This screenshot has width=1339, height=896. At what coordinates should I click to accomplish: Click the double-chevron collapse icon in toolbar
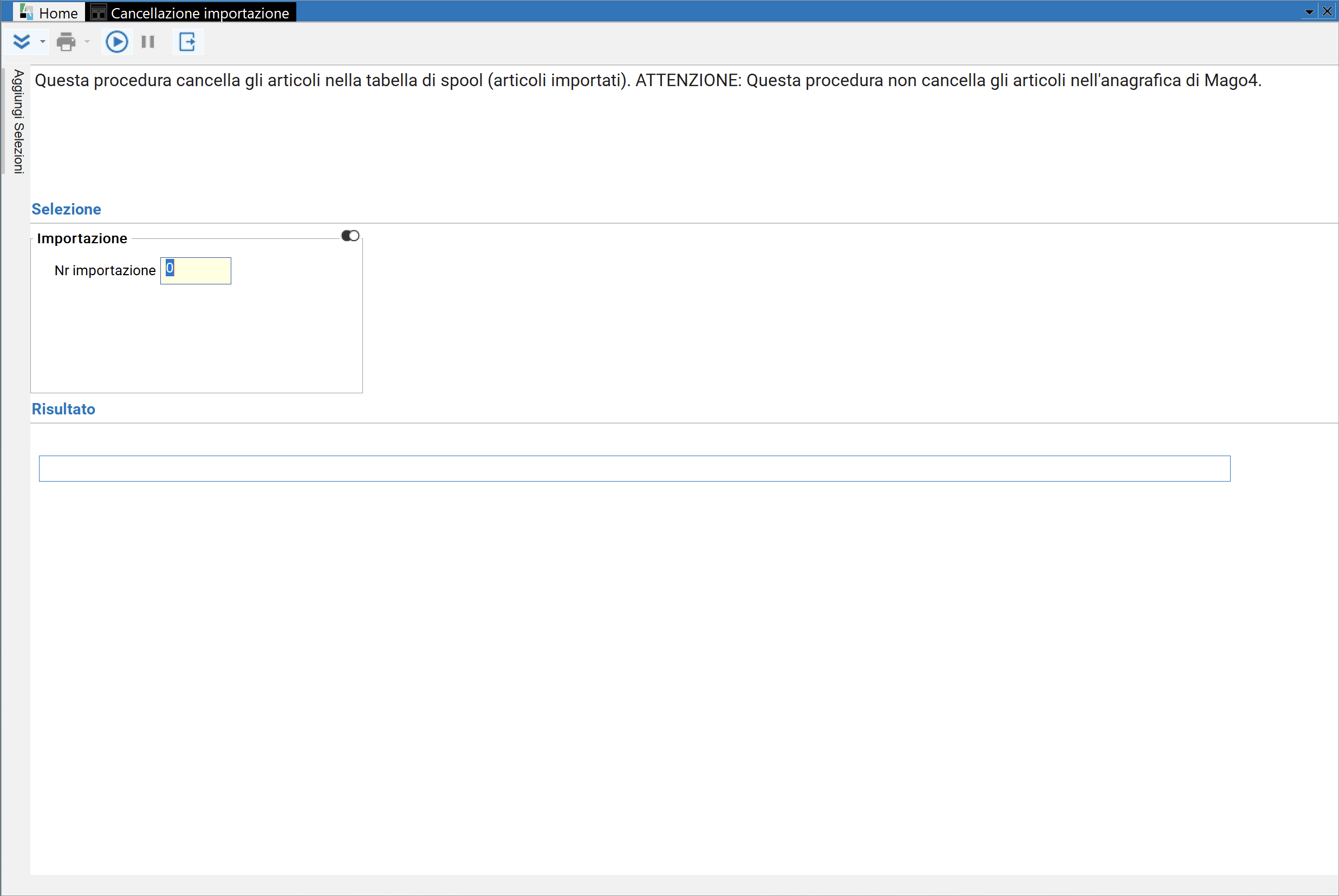[22, 42]
